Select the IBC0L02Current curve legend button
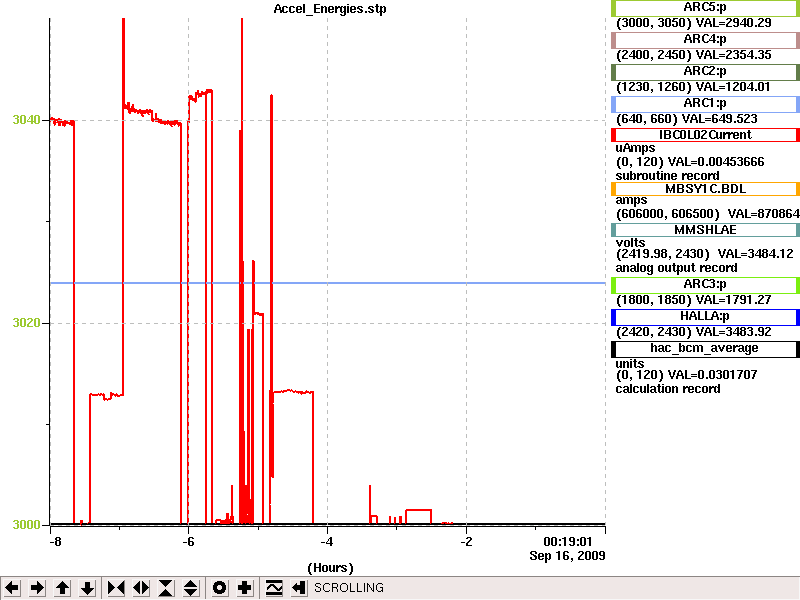 coord(705,135)
